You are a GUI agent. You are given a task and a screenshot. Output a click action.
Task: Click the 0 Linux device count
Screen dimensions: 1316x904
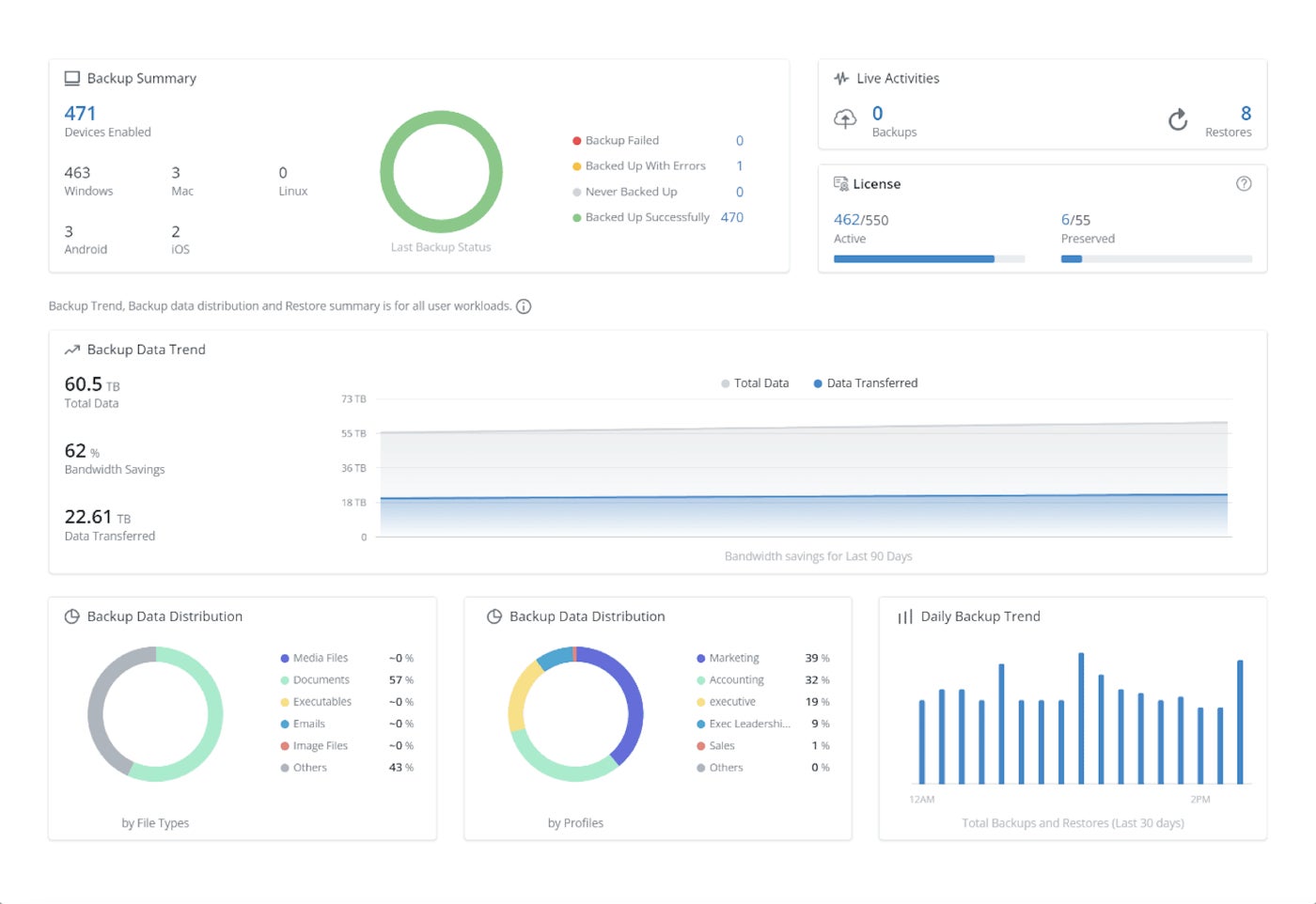(283, 173)
